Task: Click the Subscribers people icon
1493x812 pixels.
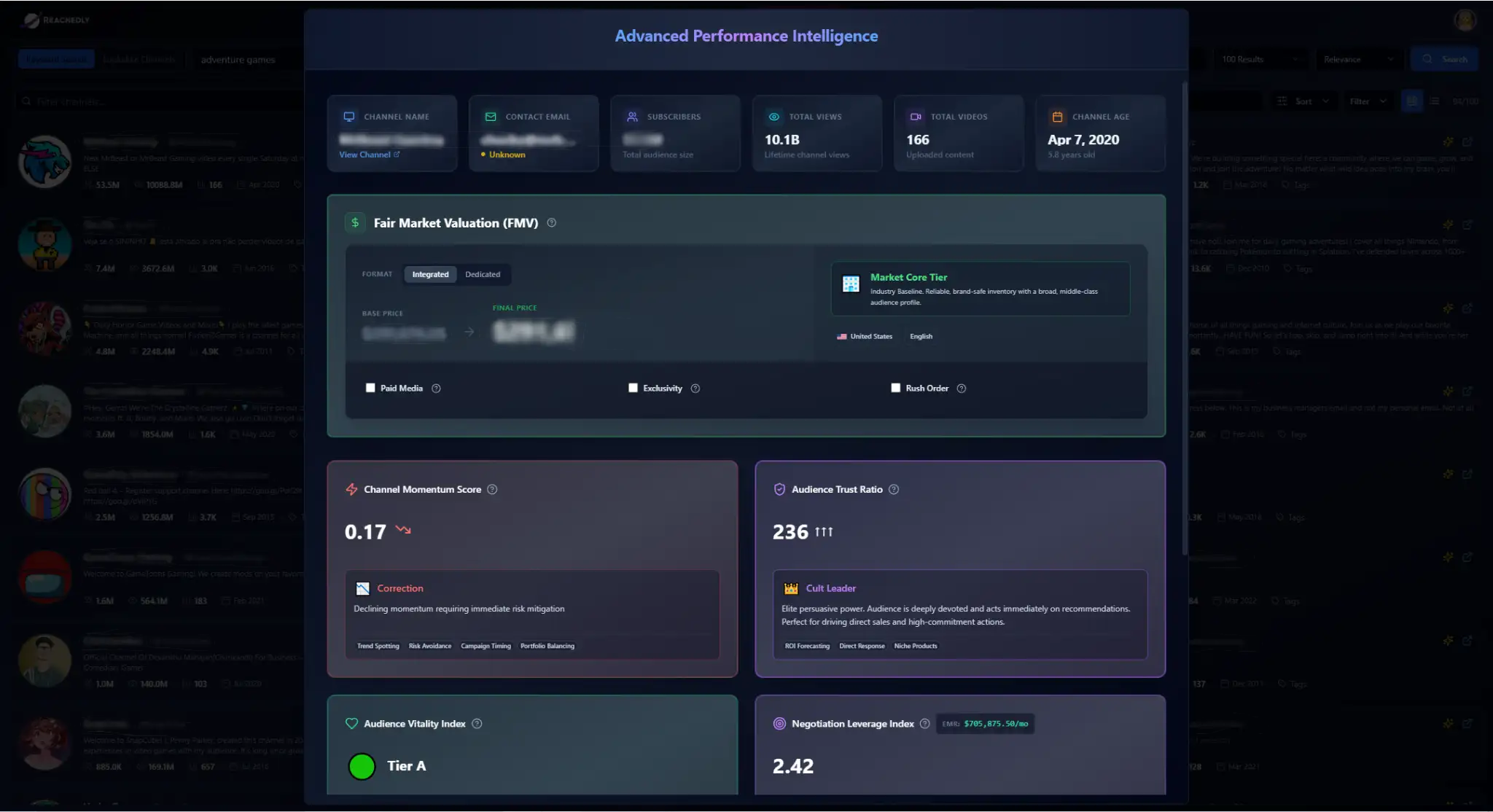Action: [632, 117]
